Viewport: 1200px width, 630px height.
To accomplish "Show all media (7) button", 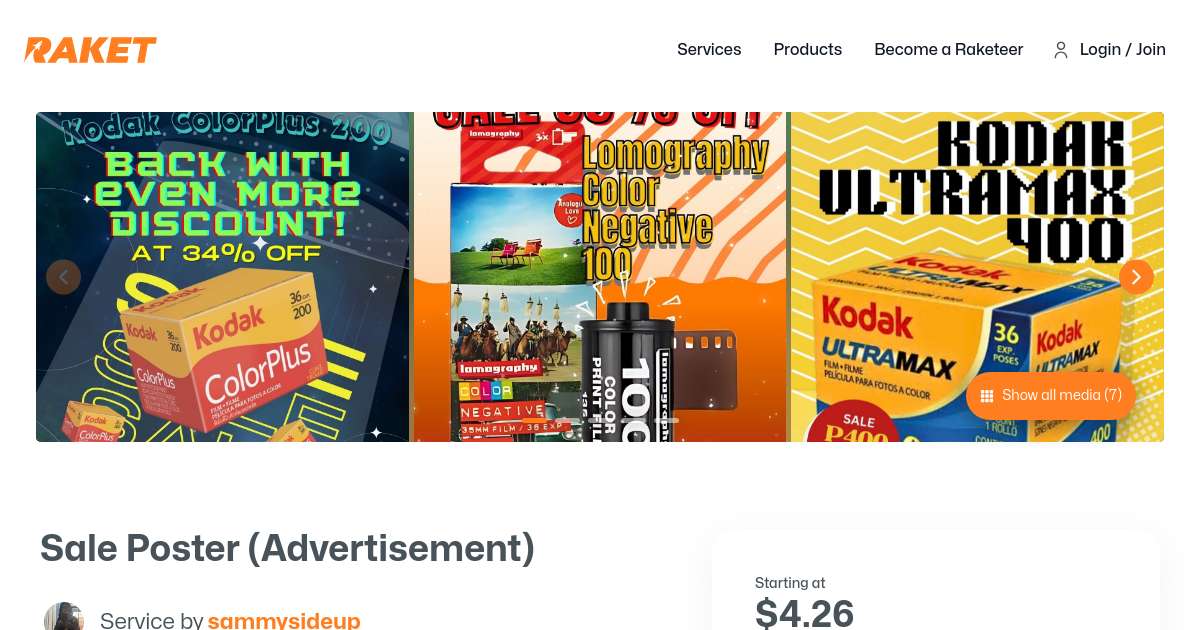I will tap(1051, 396).
